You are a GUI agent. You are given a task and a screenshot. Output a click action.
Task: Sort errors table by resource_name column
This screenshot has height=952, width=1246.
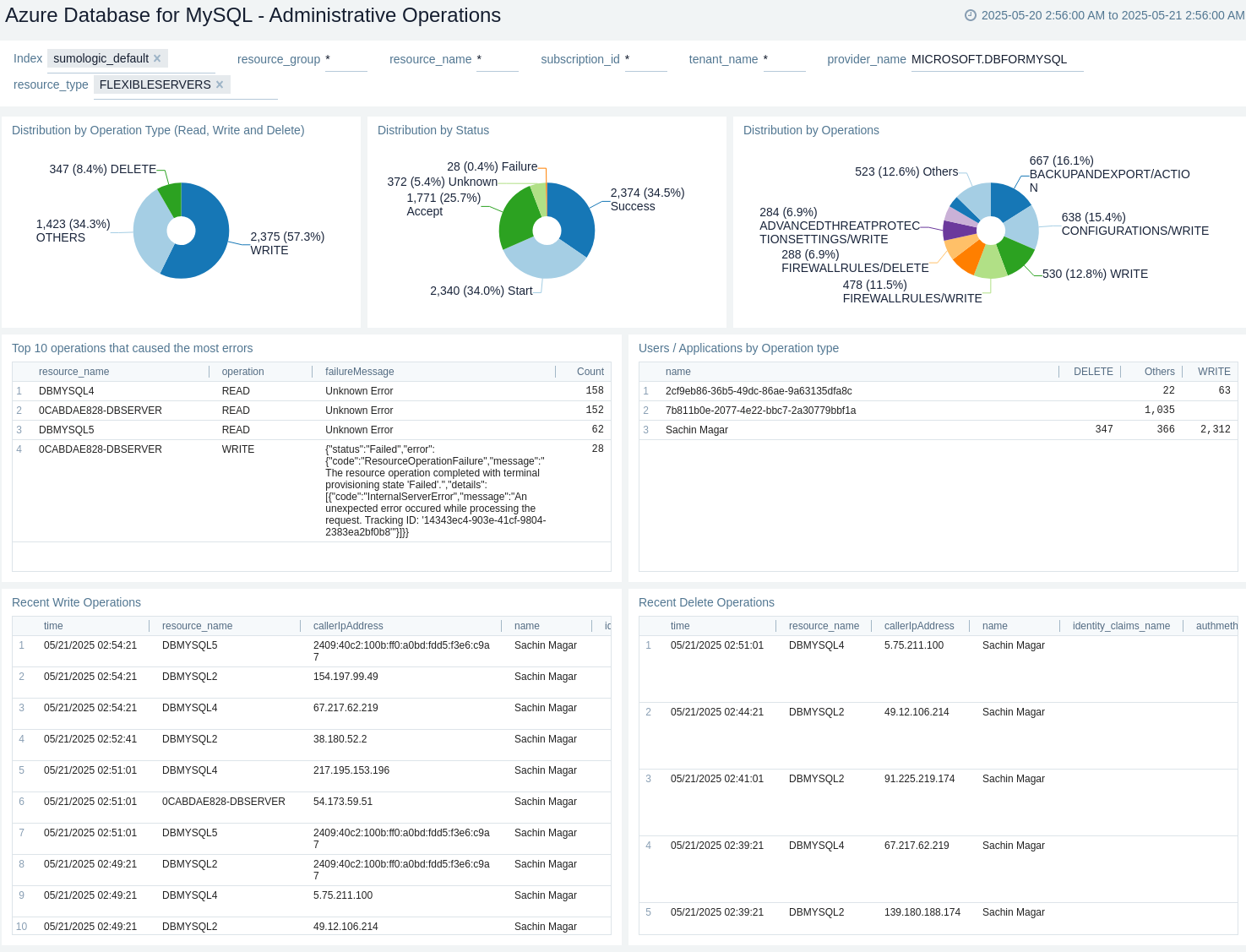[74, 372]
